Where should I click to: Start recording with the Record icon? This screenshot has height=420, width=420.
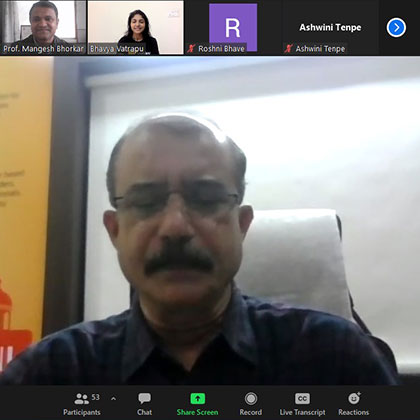coord(251,398)
